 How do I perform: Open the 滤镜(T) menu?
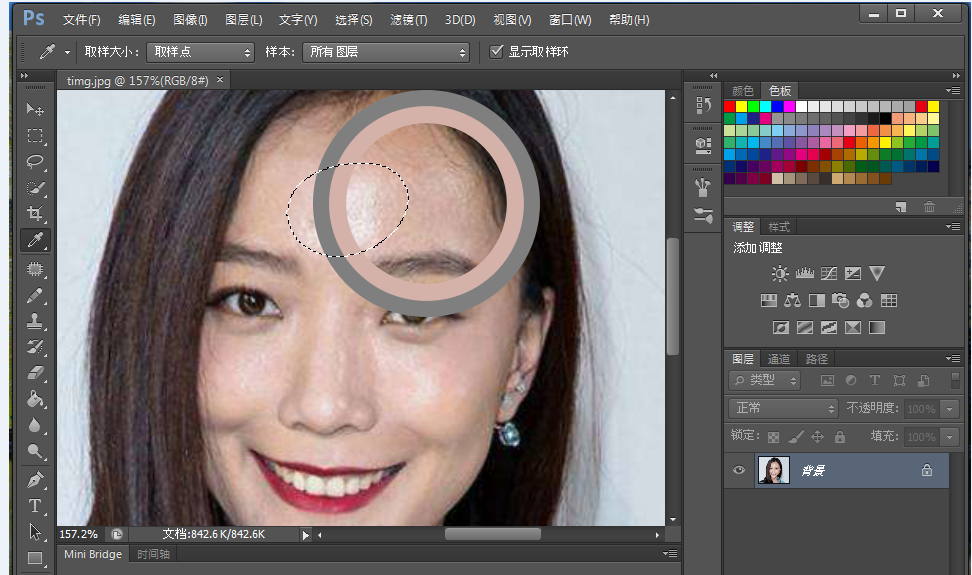pyautogui.click(x=409, y=20)
